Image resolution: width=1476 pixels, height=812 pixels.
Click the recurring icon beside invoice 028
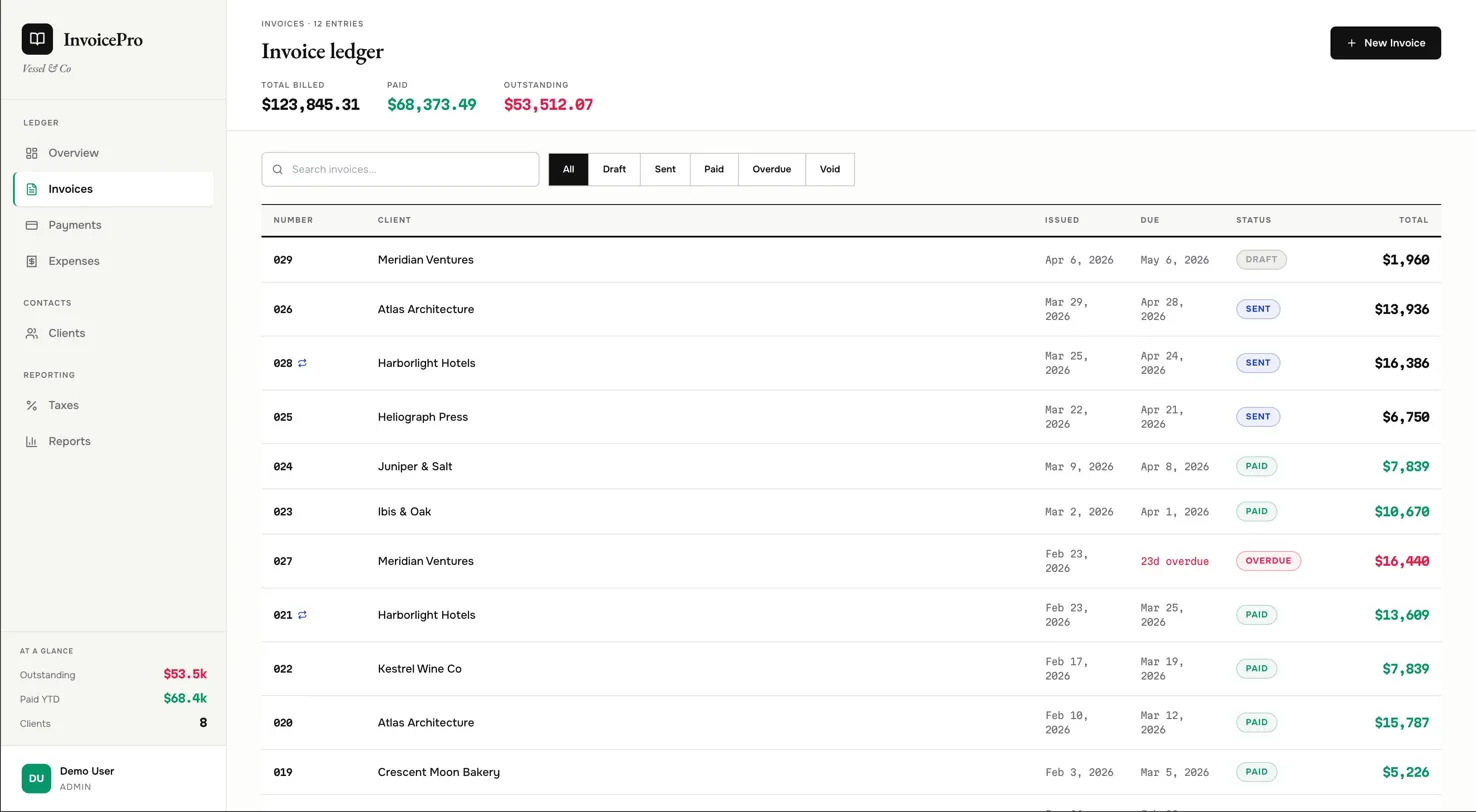click(303, 363)
